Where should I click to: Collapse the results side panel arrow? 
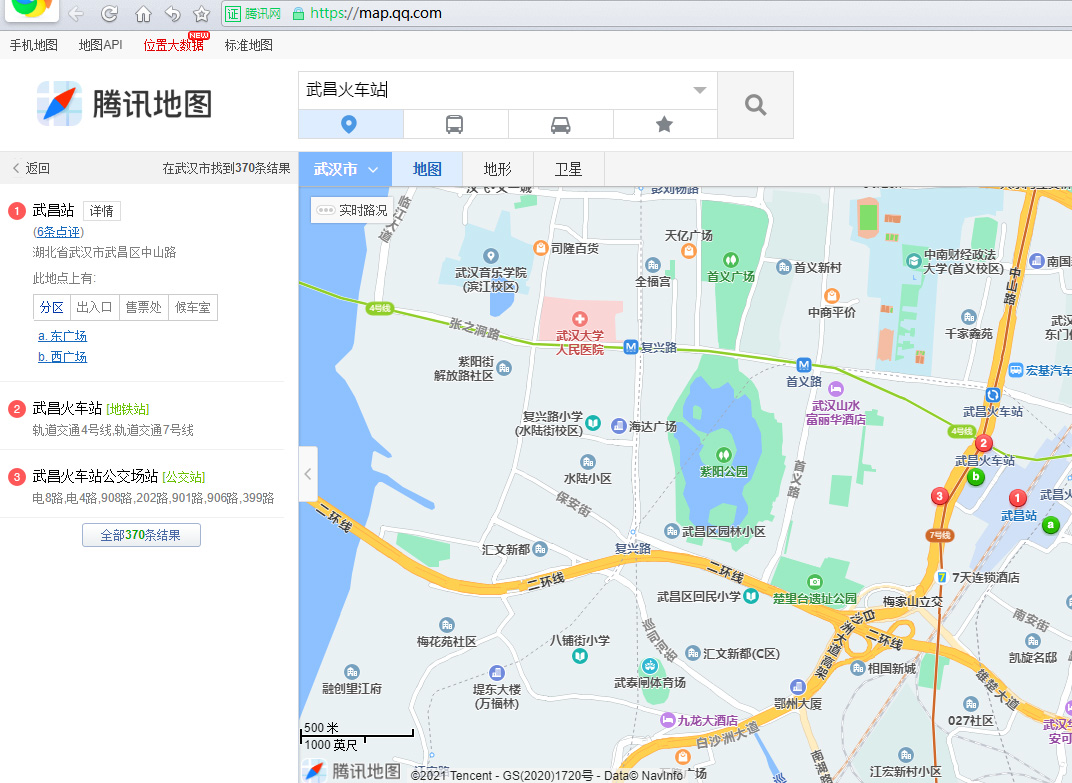tap(308, 473)
